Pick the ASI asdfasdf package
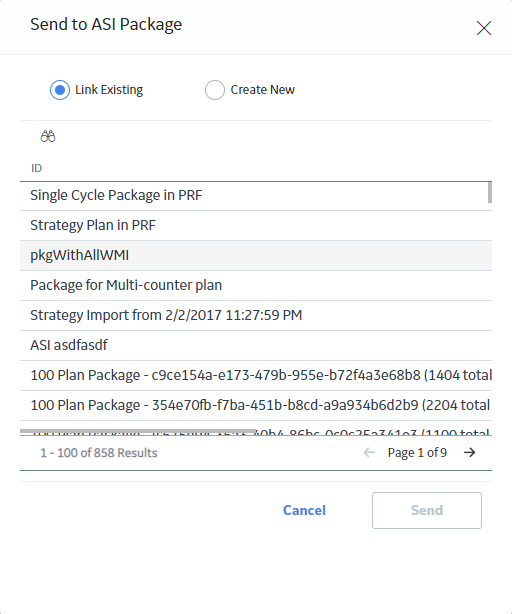The height and width of the screenshot is (614, 512). (x=256, y=345)
